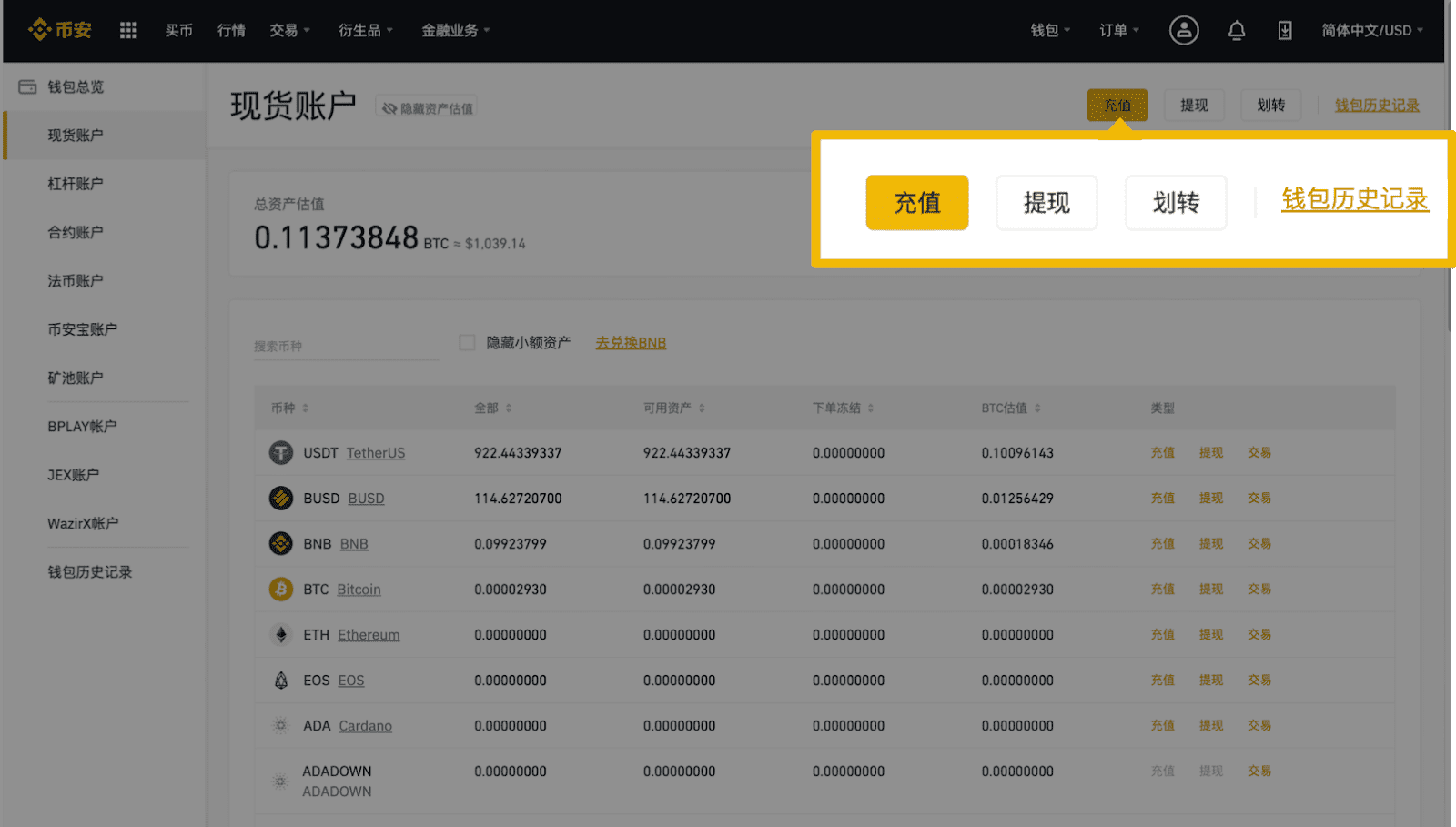The width and height of the screenshot is (1456, 827).
Task: Click the ADA coin icon
Action: point(281,725)
